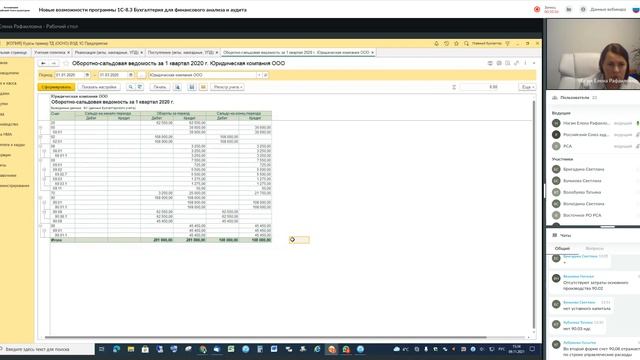Click the sum value field showing 0,00

click(x=479, y=87)
